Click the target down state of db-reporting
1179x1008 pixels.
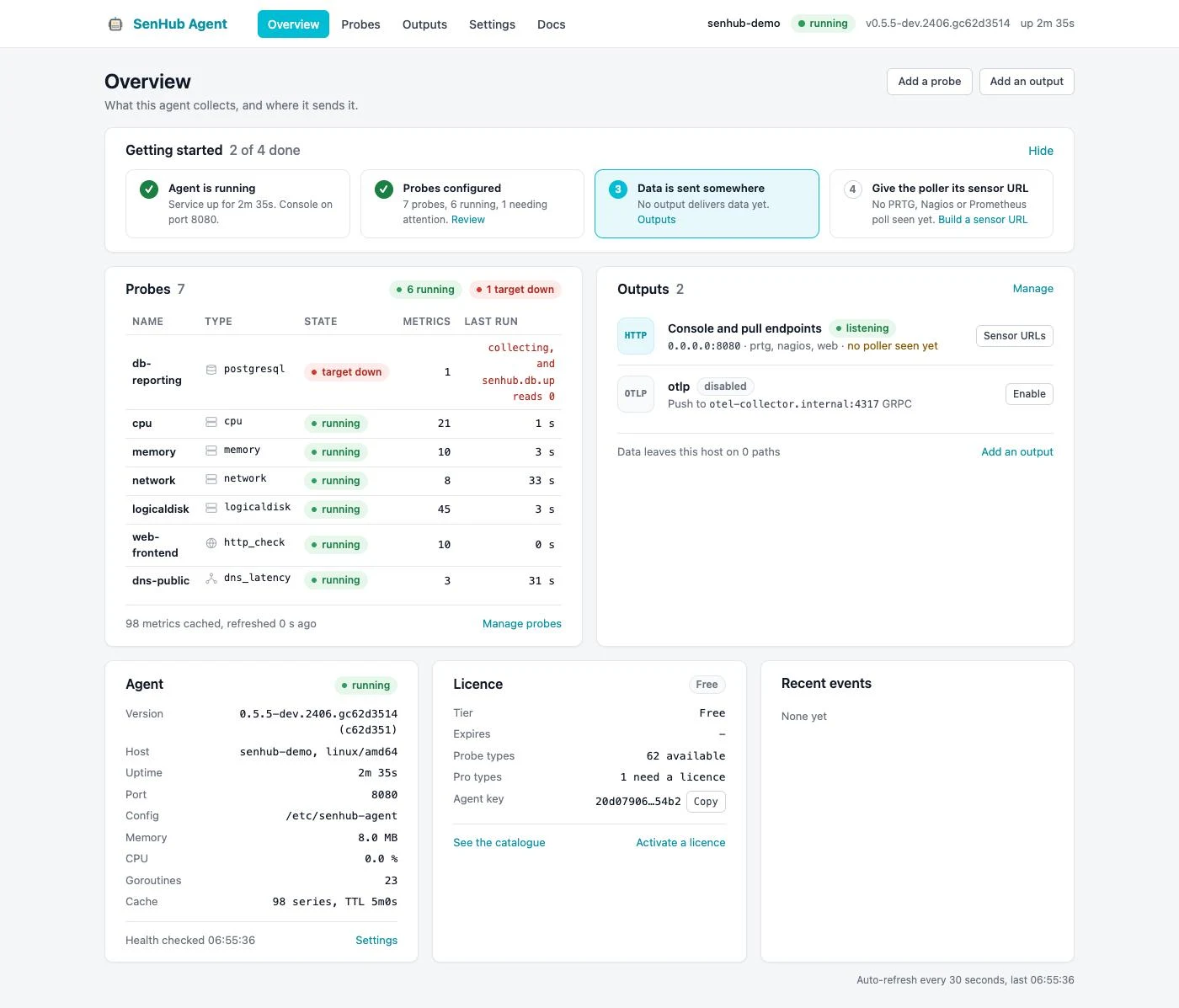click(x=346, y=372)
